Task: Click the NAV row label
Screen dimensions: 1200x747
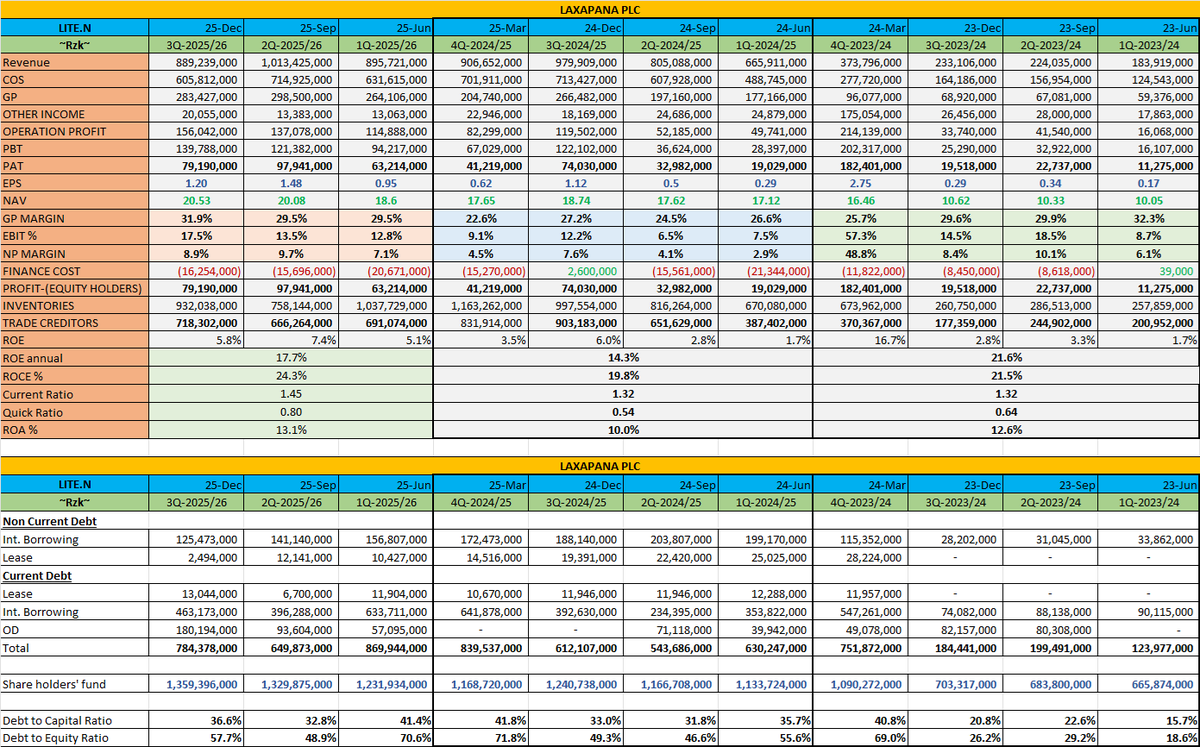Action: pyautogui.click(x=75, y=200)
